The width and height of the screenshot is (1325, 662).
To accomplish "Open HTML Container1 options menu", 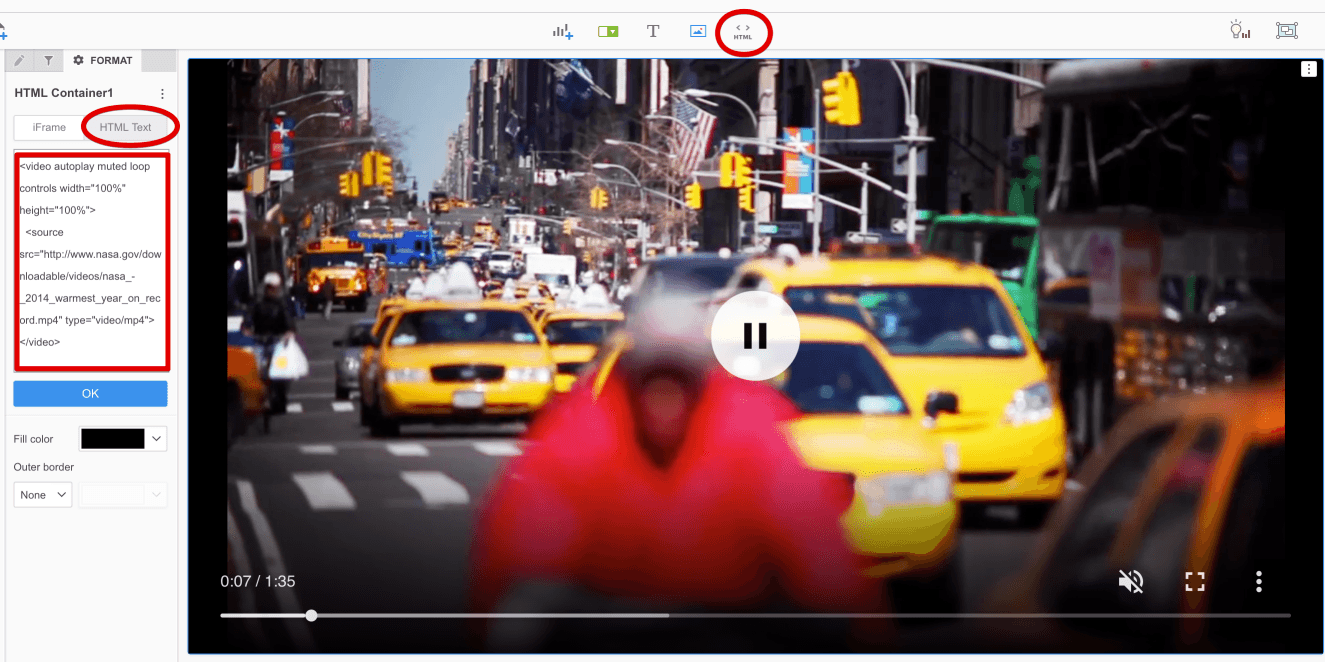I will pos(162,94).
